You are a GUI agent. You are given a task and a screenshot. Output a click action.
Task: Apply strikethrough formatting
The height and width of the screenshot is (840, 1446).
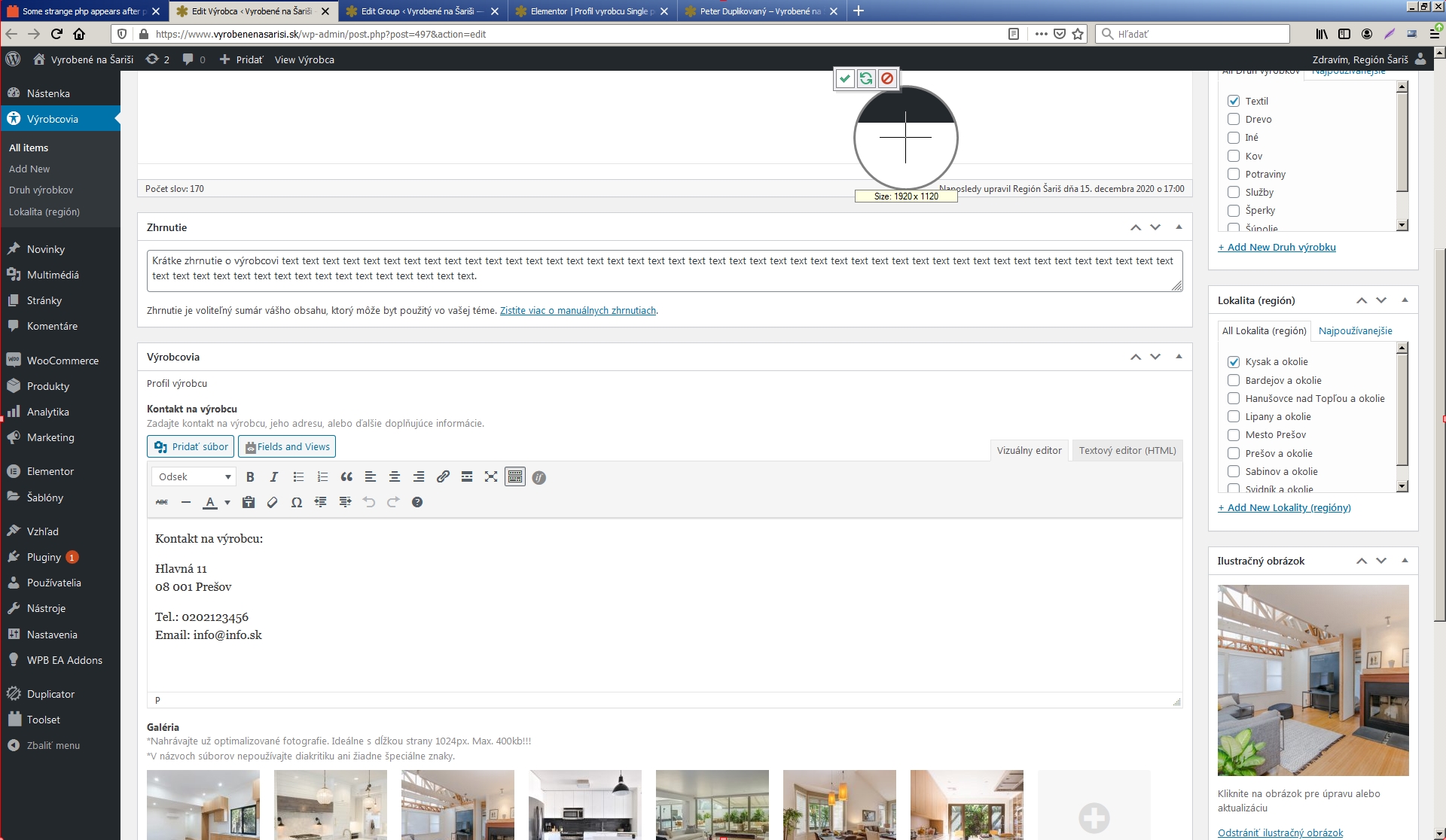pos(162,502)
